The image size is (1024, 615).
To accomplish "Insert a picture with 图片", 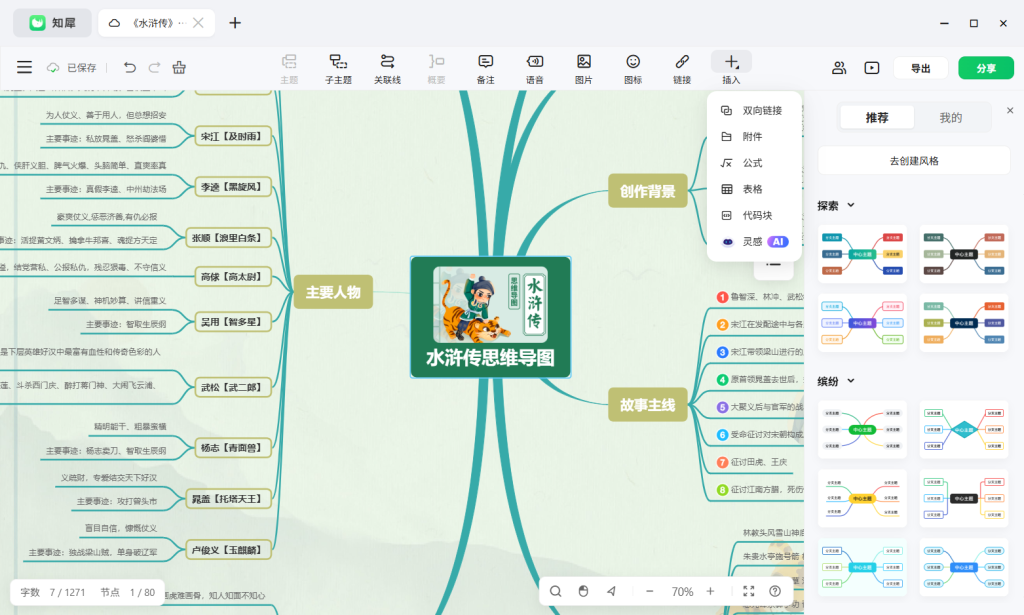I will coord(584,69).
